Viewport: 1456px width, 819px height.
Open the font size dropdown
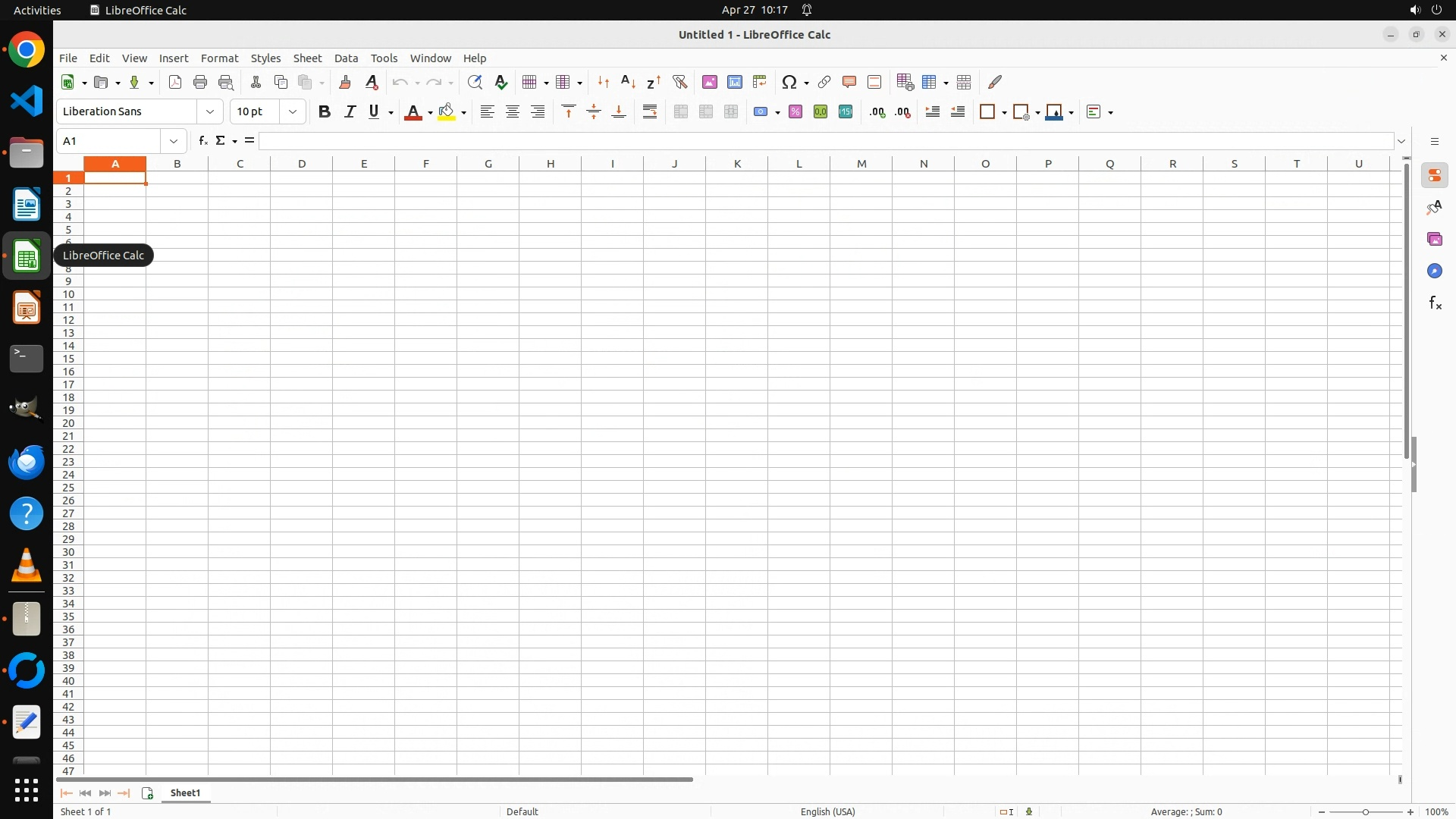[293, 111]
